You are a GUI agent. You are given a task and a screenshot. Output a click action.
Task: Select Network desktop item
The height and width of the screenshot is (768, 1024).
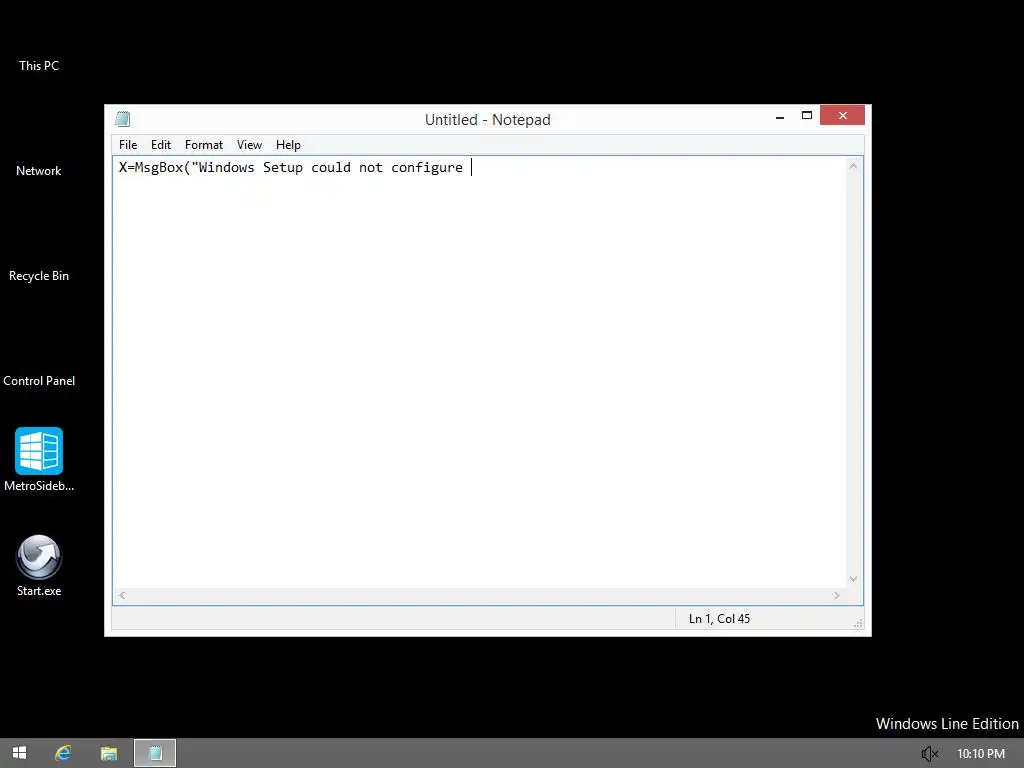pyautogui.click(x=39, y=170)
